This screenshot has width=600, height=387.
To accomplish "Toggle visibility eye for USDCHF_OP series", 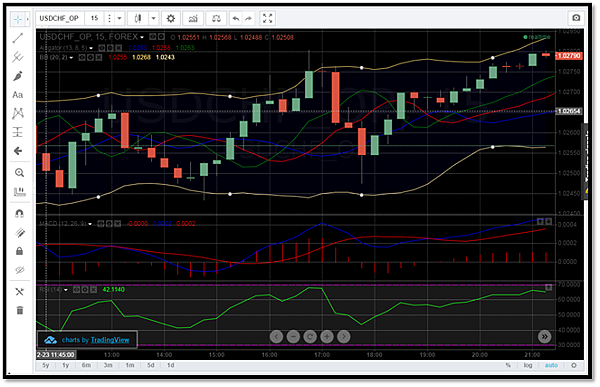I will pos(152,37).
